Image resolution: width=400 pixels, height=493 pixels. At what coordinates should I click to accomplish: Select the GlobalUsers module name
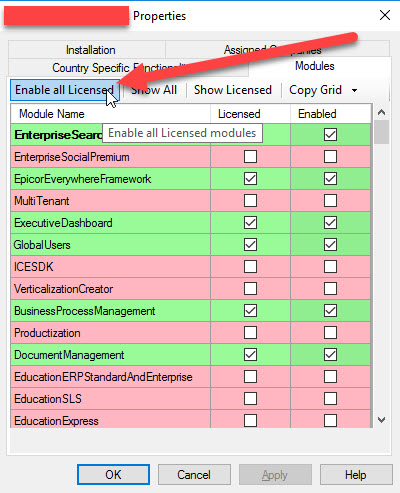tap(42, 245)
